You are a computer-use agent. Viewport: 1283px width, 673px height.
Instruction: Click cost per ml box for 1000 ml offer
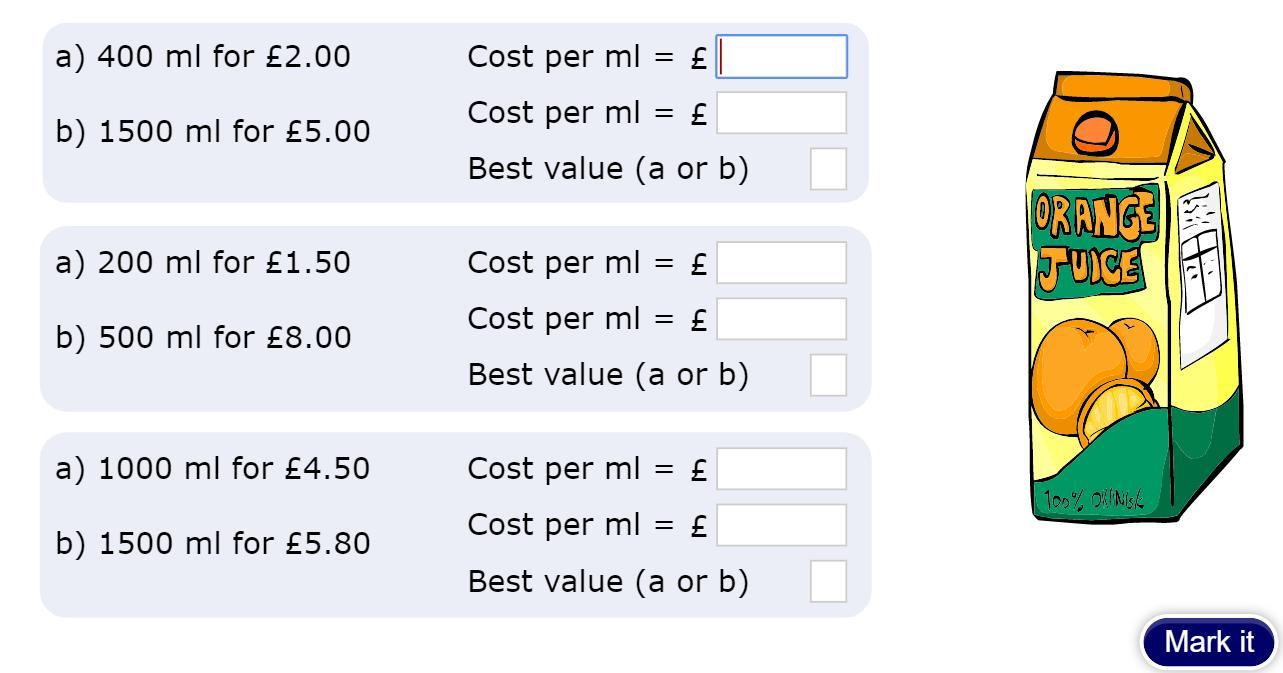[782, 469]
